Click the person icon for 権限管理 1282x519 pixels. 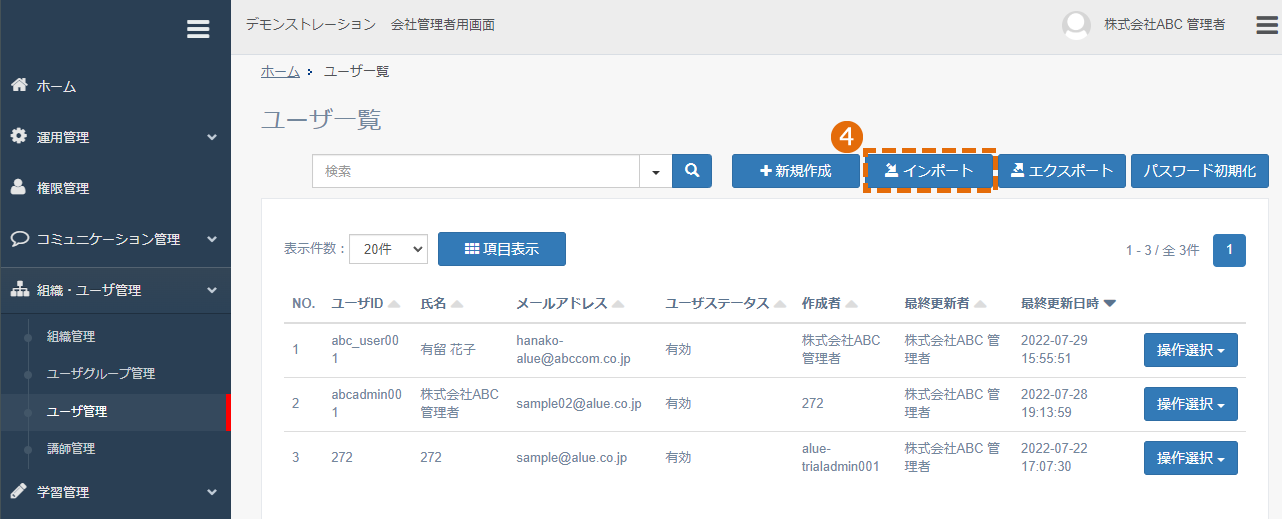coord(19,187)
